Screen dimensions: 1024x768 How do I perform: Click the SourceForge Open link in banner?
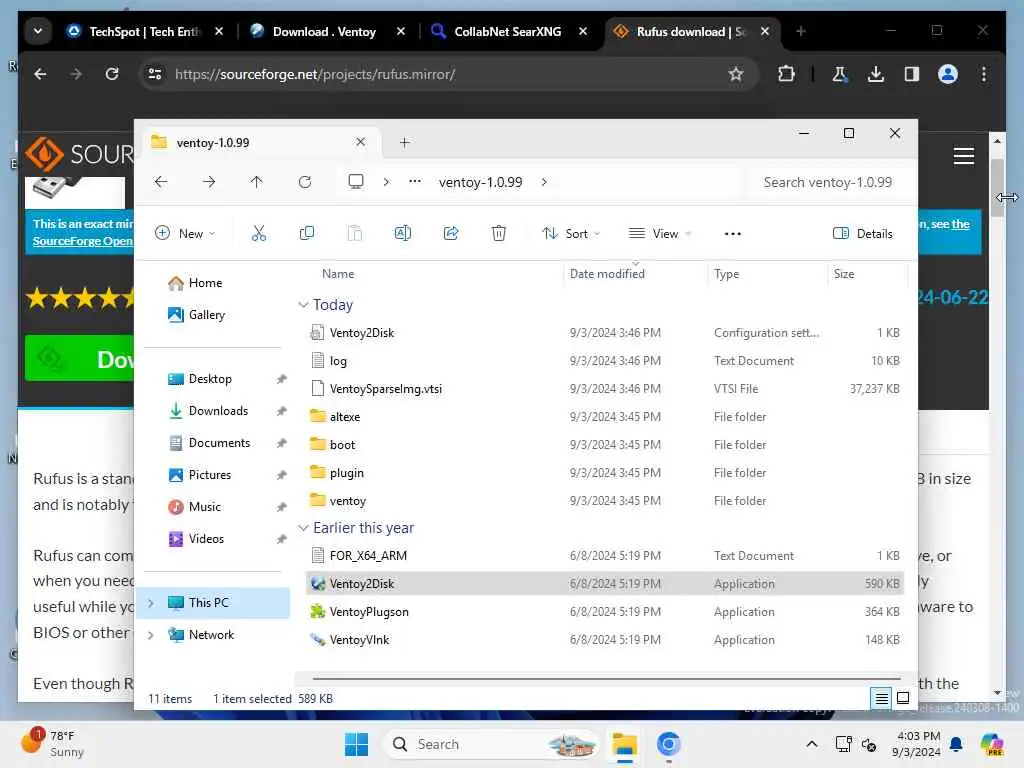coord(83,241)
